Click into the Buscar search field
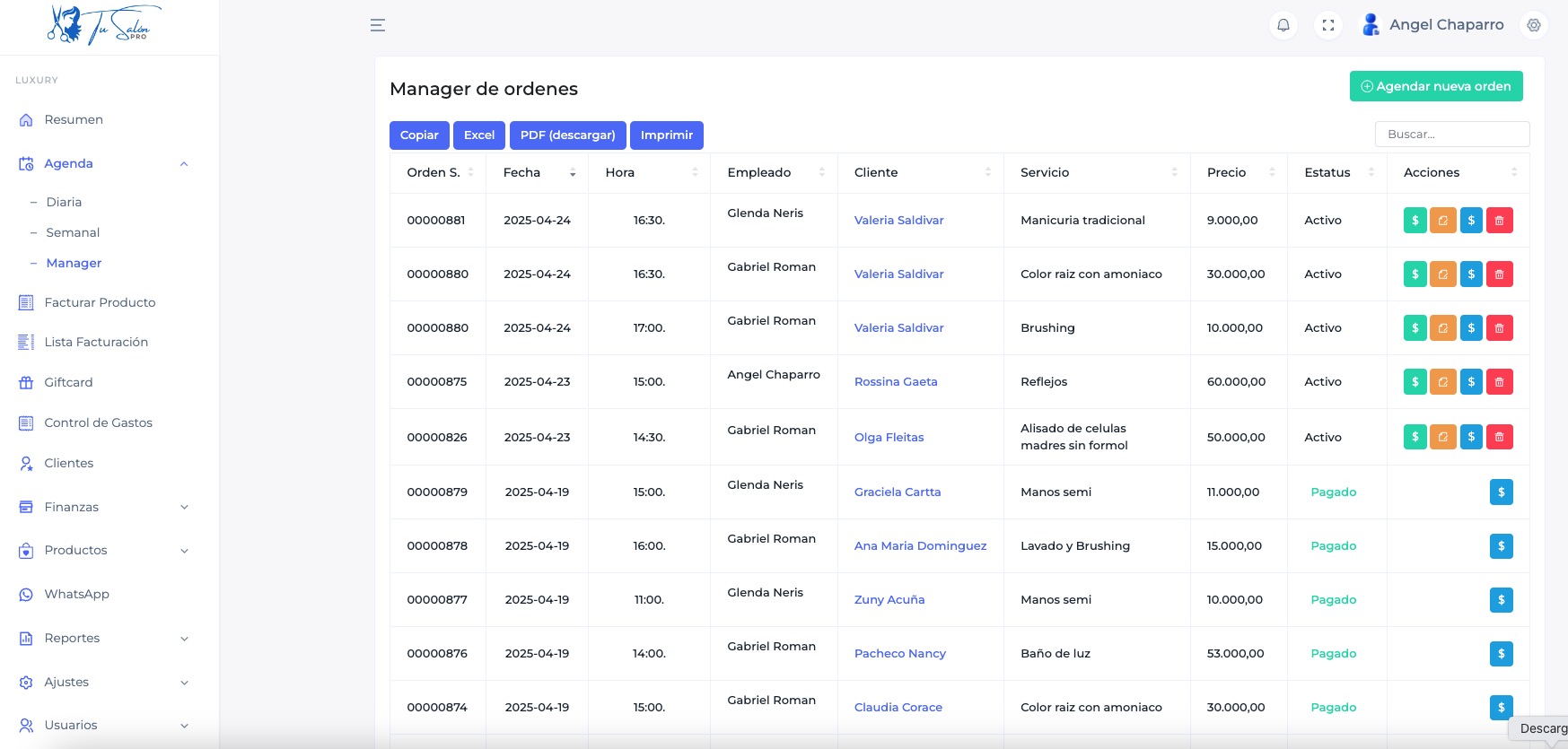This screenshot has height=749, width=1568. click(x=1451, y=135)
